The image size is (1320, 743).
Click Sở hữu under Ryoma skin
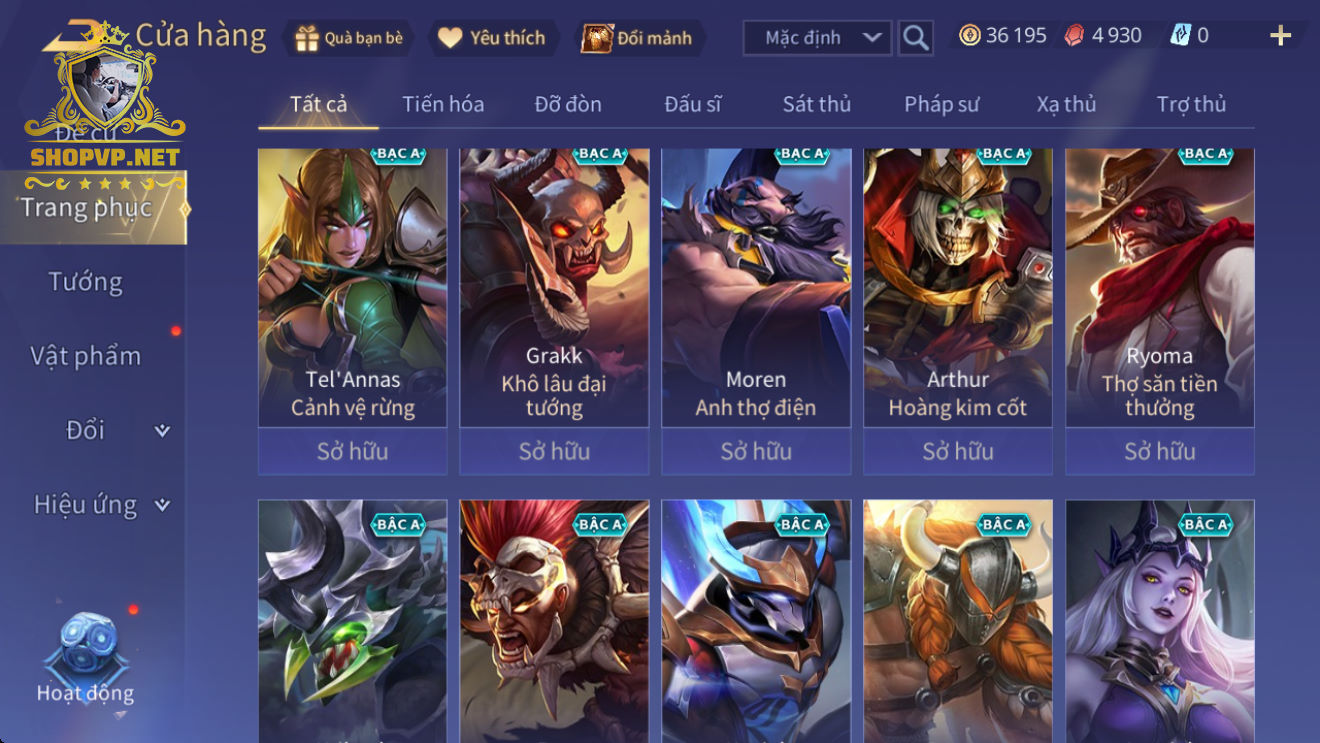click(x=1160, y=451)
